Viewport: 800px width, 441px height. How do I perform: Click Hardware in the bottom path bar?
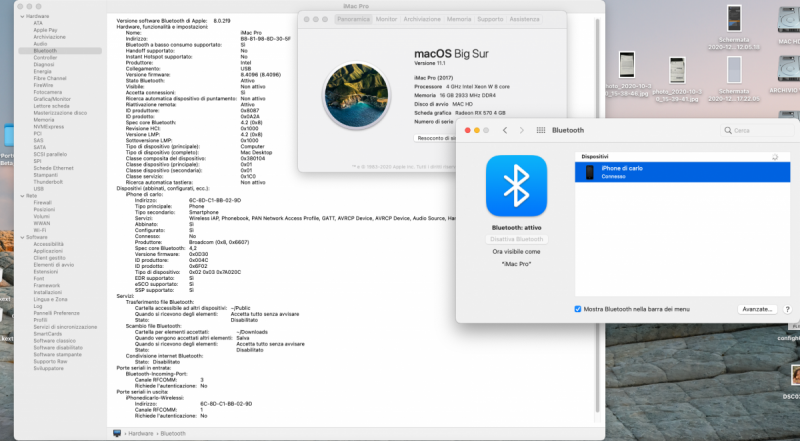point(141,433)
